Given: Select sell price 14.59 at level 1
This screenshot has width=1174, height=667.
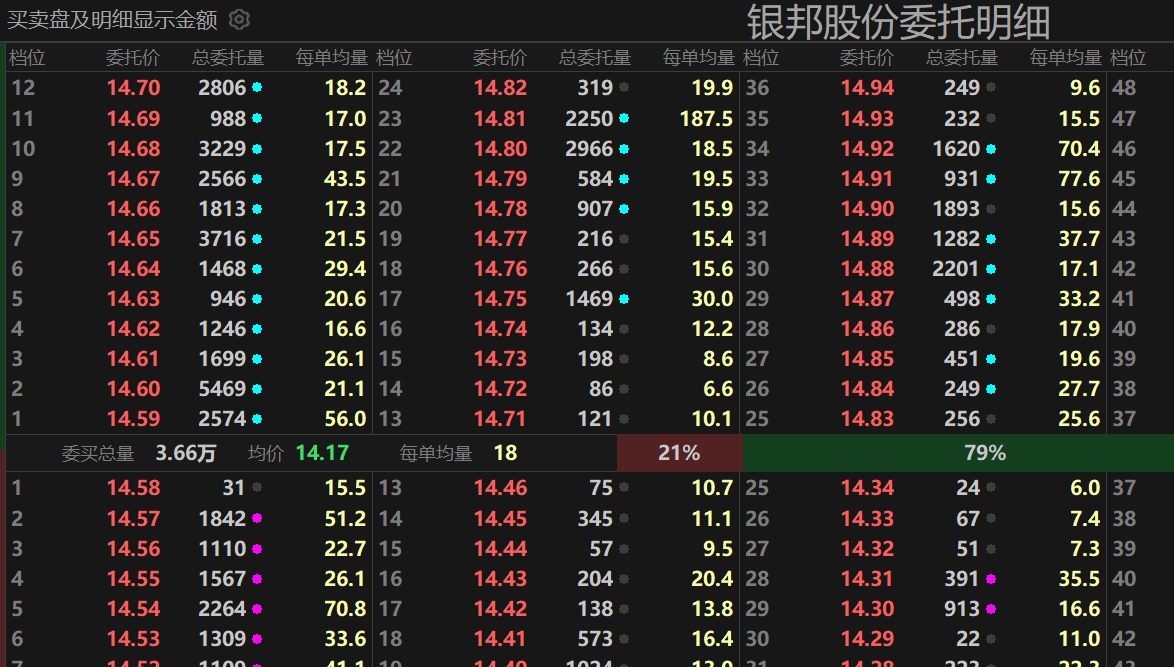Looking at the screenshot, I should point(133,418).
